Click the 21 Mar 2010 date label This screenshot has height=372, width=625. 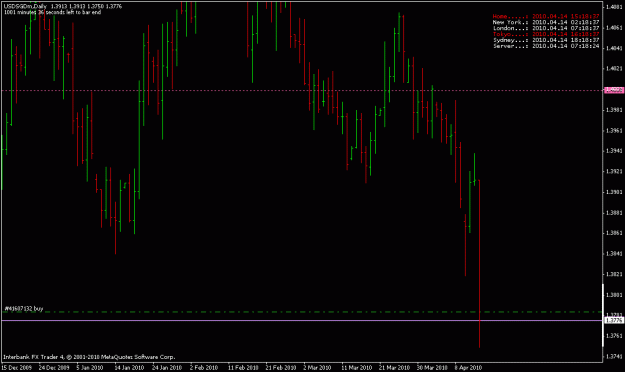(394, 368)
